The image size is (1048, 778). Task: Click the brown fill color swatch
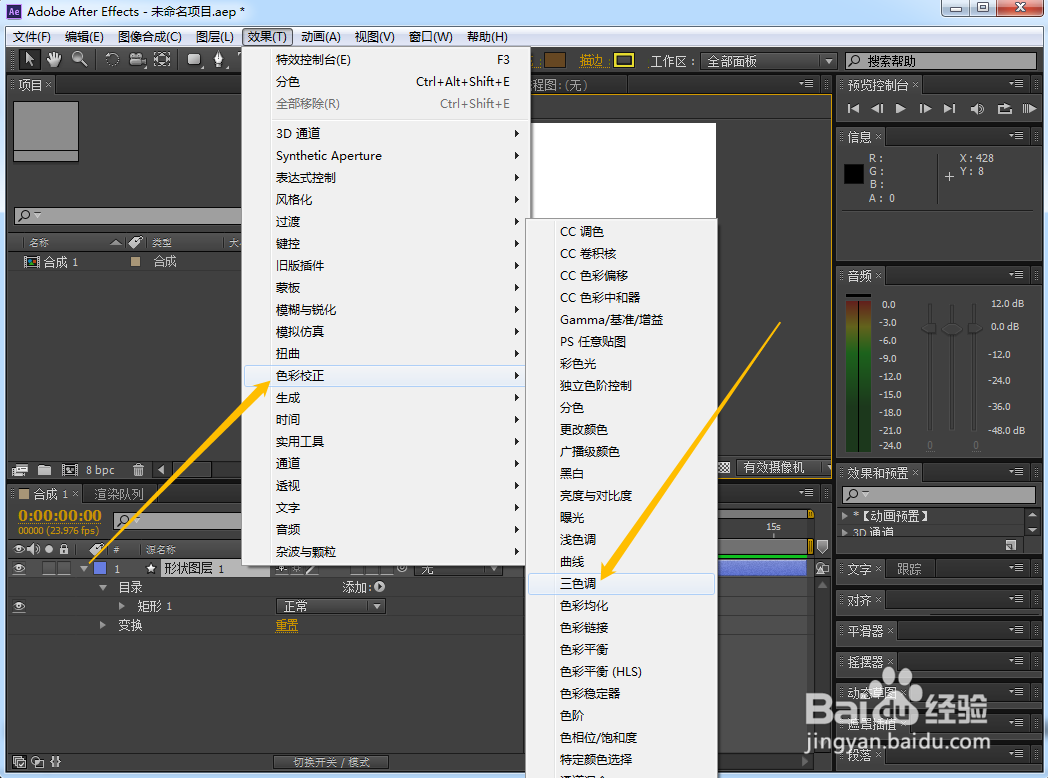click(x=555, y=61)
